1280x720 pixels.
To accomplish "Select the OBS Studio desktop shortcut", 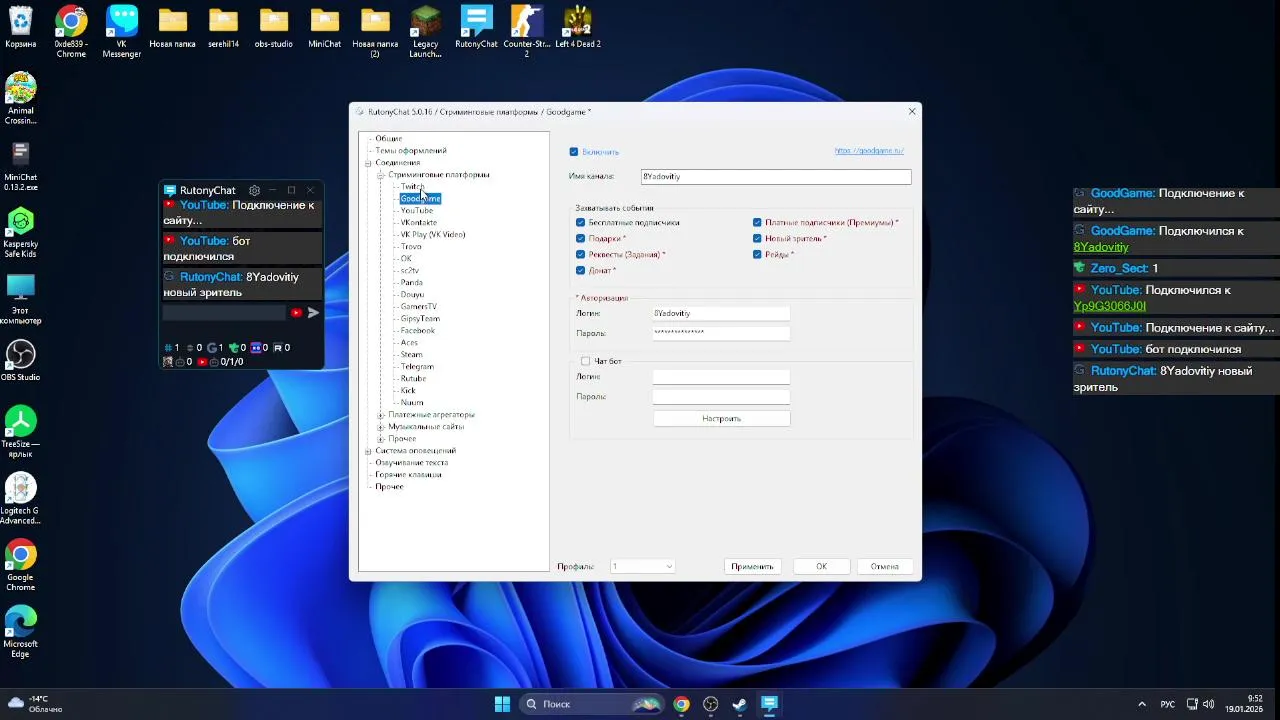I will pos(21,360).
